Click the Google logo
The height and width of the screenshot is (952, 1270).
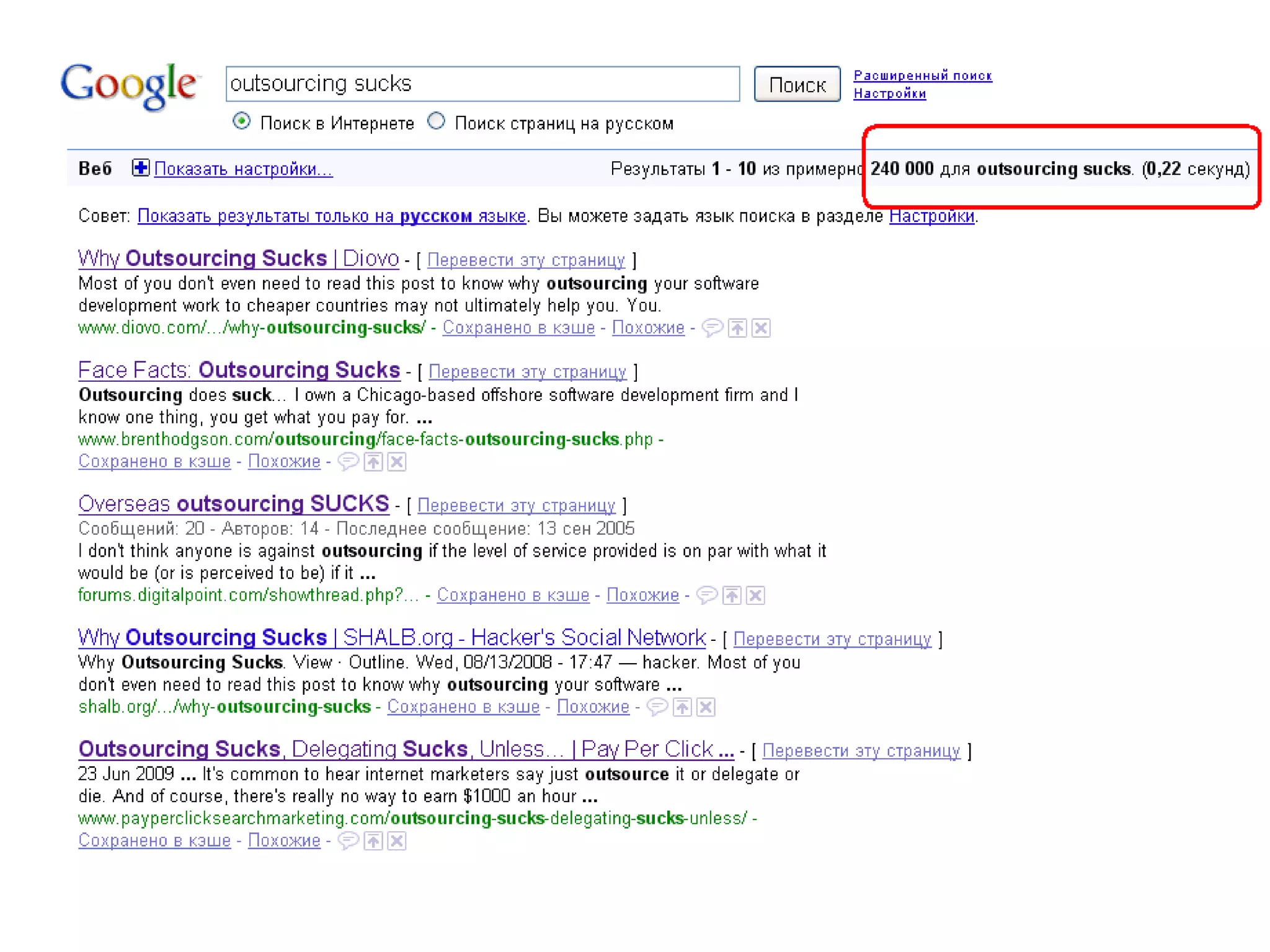coord(130,86)
